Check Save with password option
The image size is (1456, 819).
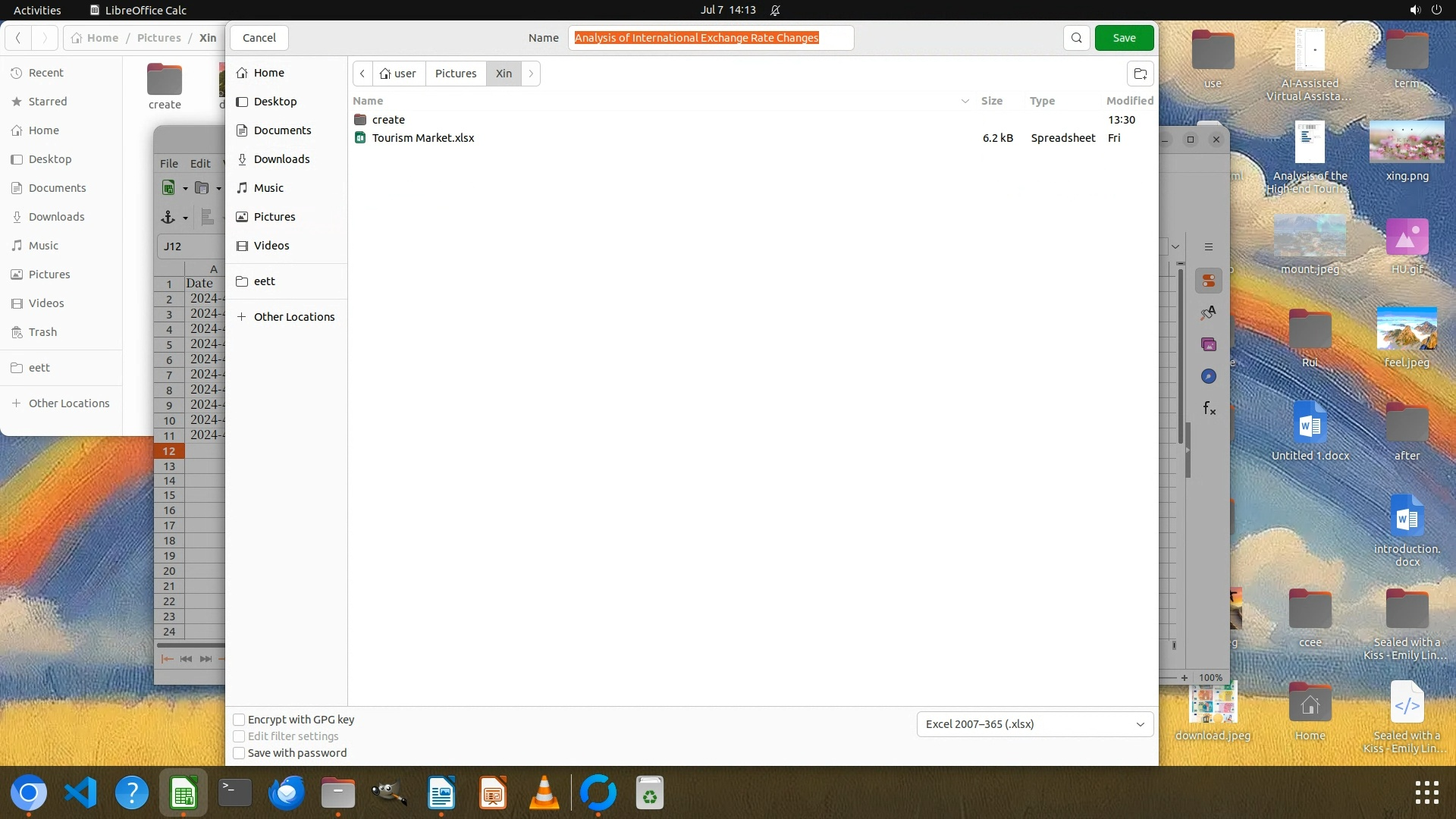(x=239, y=753)
